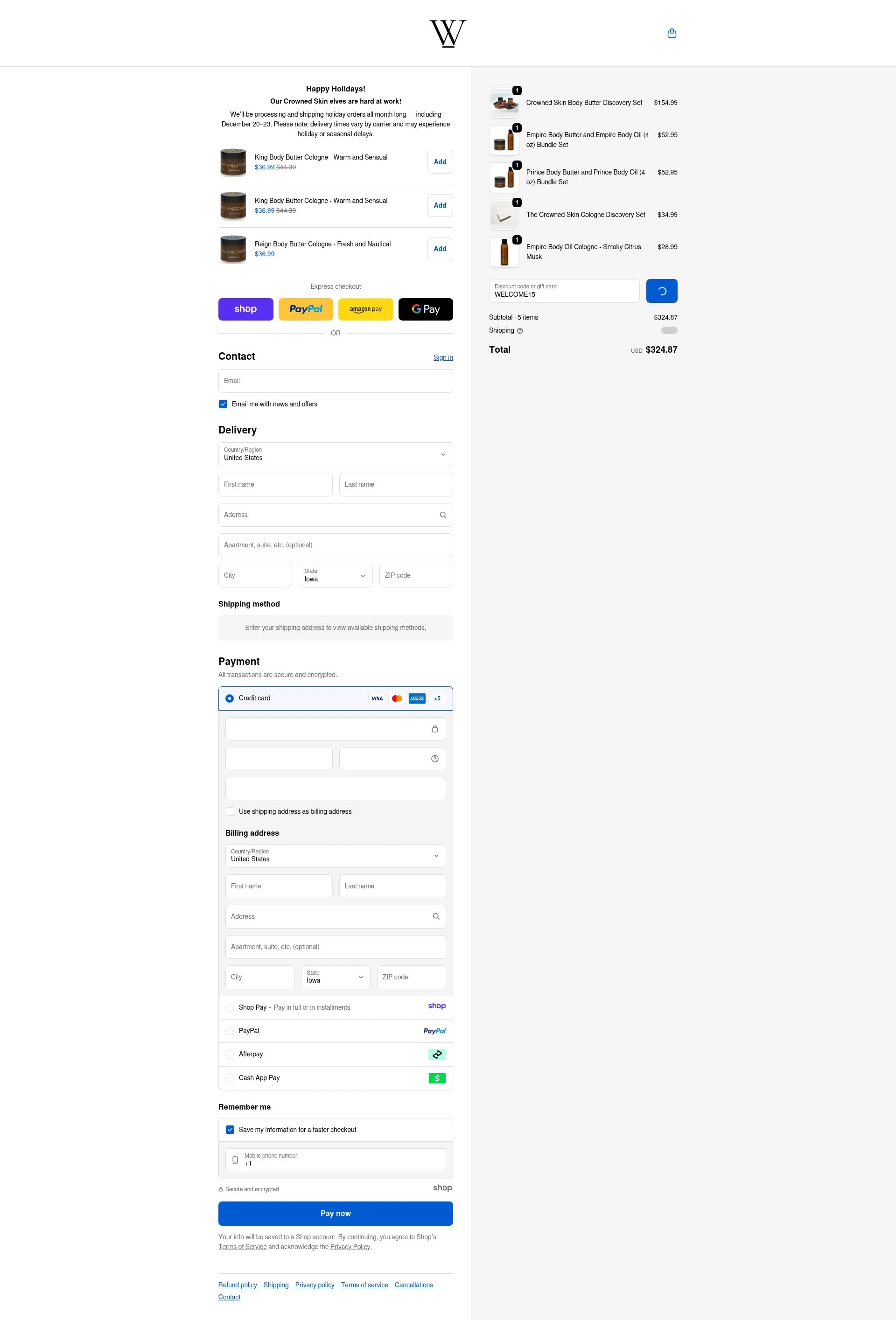The height and width of the screenshot is (1320, 896).
Task: Click the CVV help question mark icon
Action: pyautogui.click(x=434, y=758)
